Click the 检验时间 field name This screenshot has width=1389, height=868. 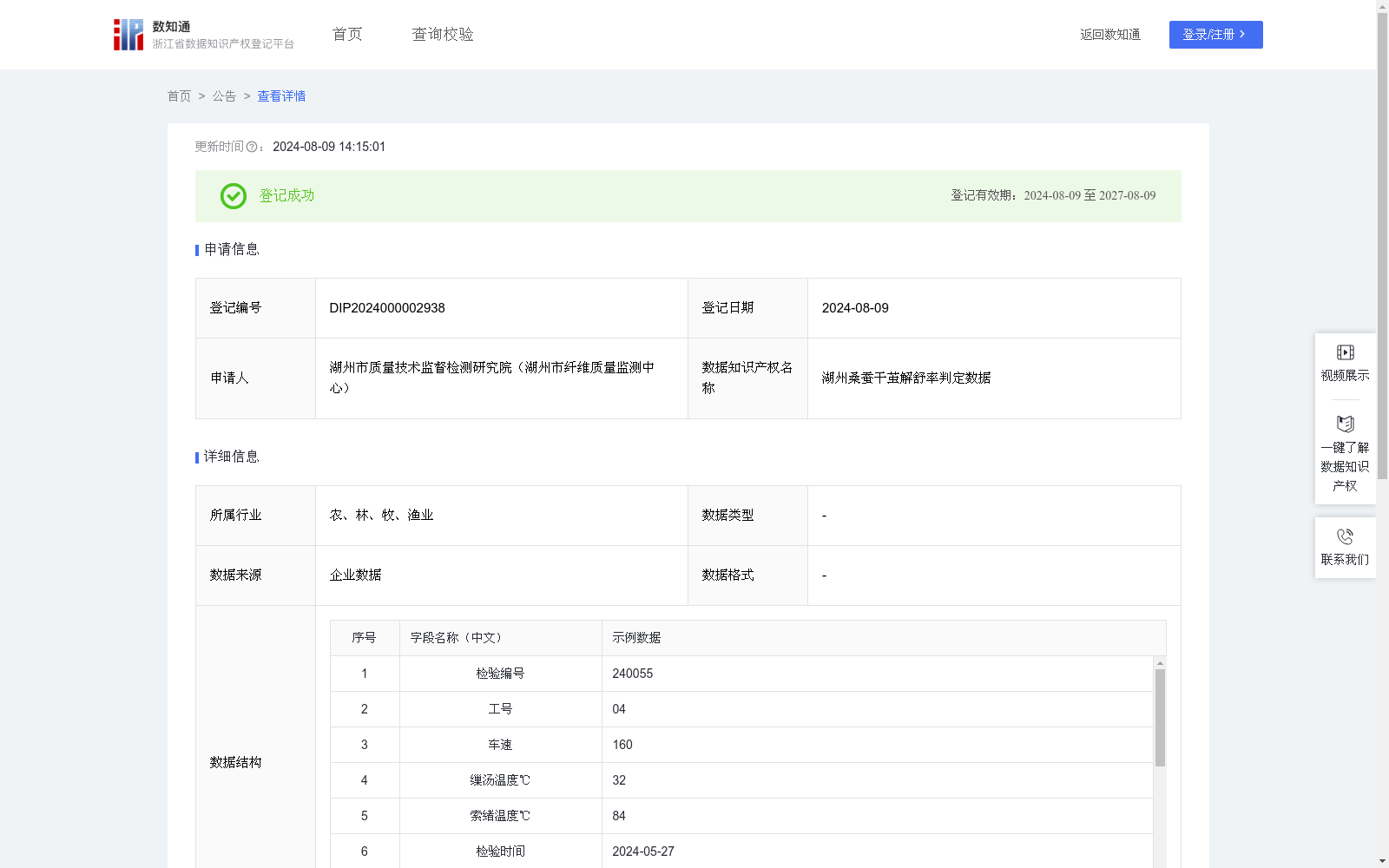[500, 852]
